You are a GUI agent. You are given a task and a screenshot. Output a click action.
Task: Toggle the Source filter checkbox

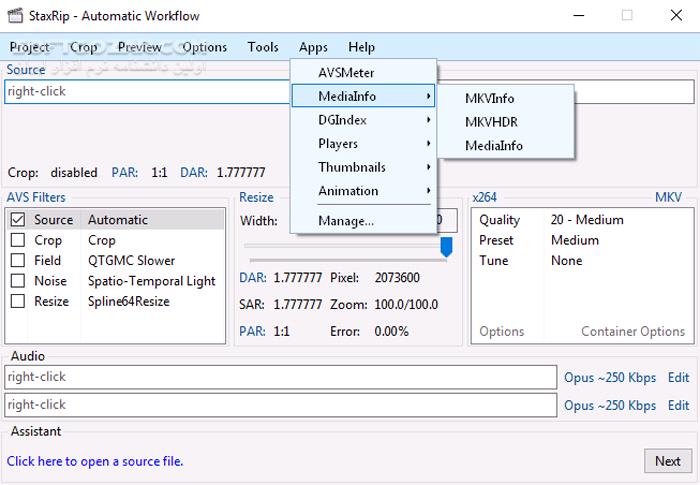pos(17,220)
